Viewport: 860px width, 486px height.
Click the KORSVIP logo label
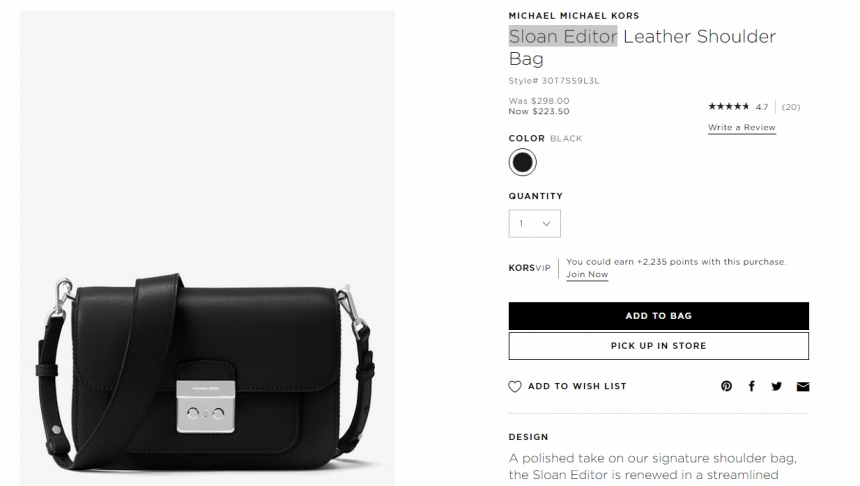529,268
